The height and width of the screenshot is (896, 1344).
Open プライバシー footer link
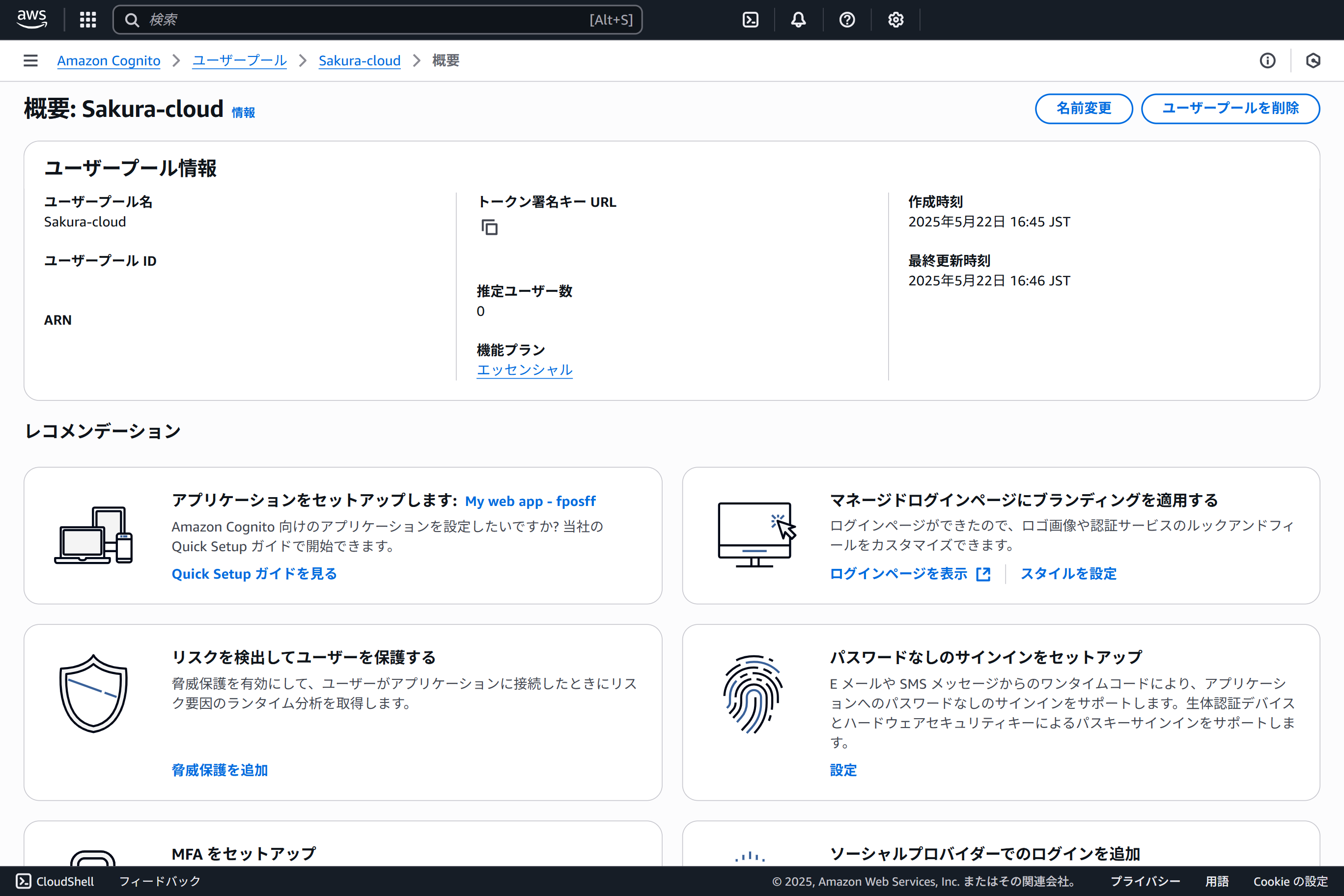1145,881
